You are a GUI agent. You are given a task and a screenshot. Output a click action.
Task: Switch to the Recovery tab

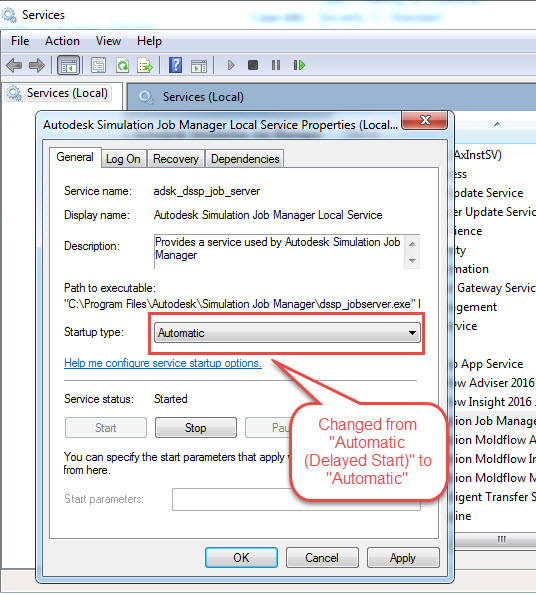[176, 159]
